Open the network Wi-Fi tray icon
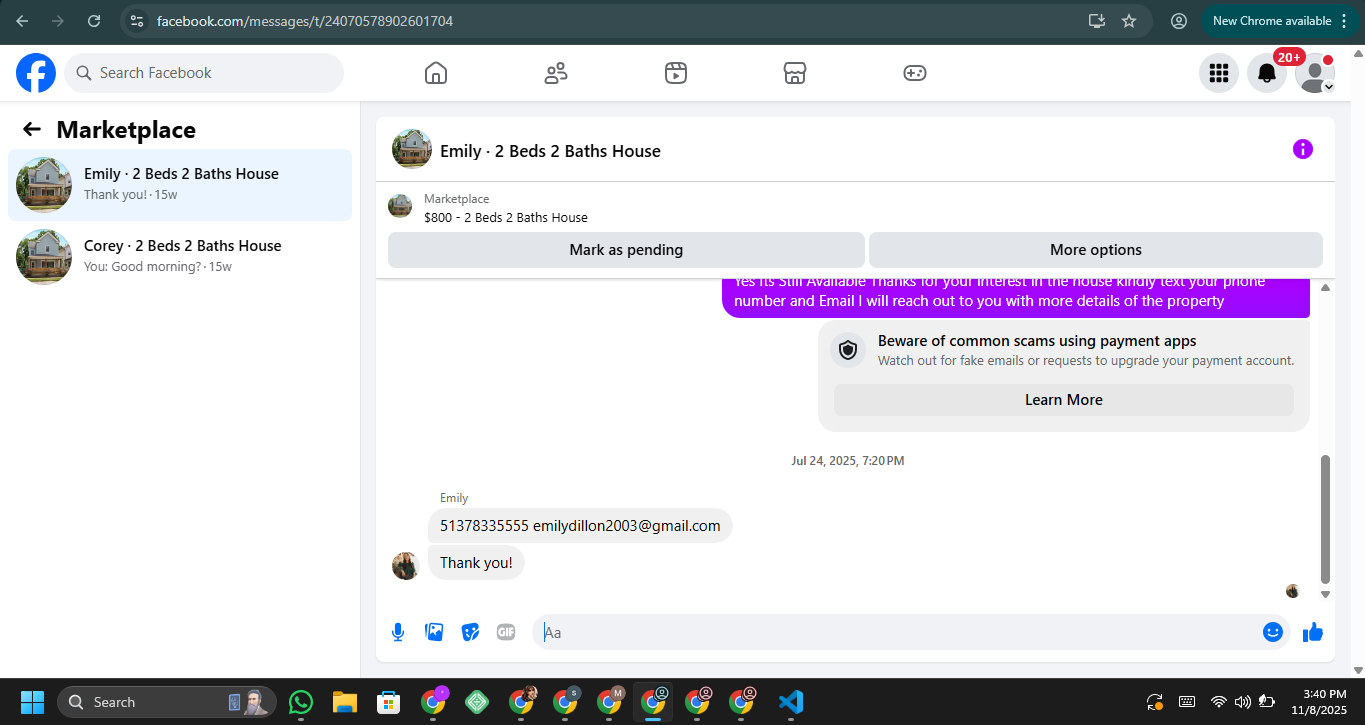The image size is (1365, 725). [1218, 702]
